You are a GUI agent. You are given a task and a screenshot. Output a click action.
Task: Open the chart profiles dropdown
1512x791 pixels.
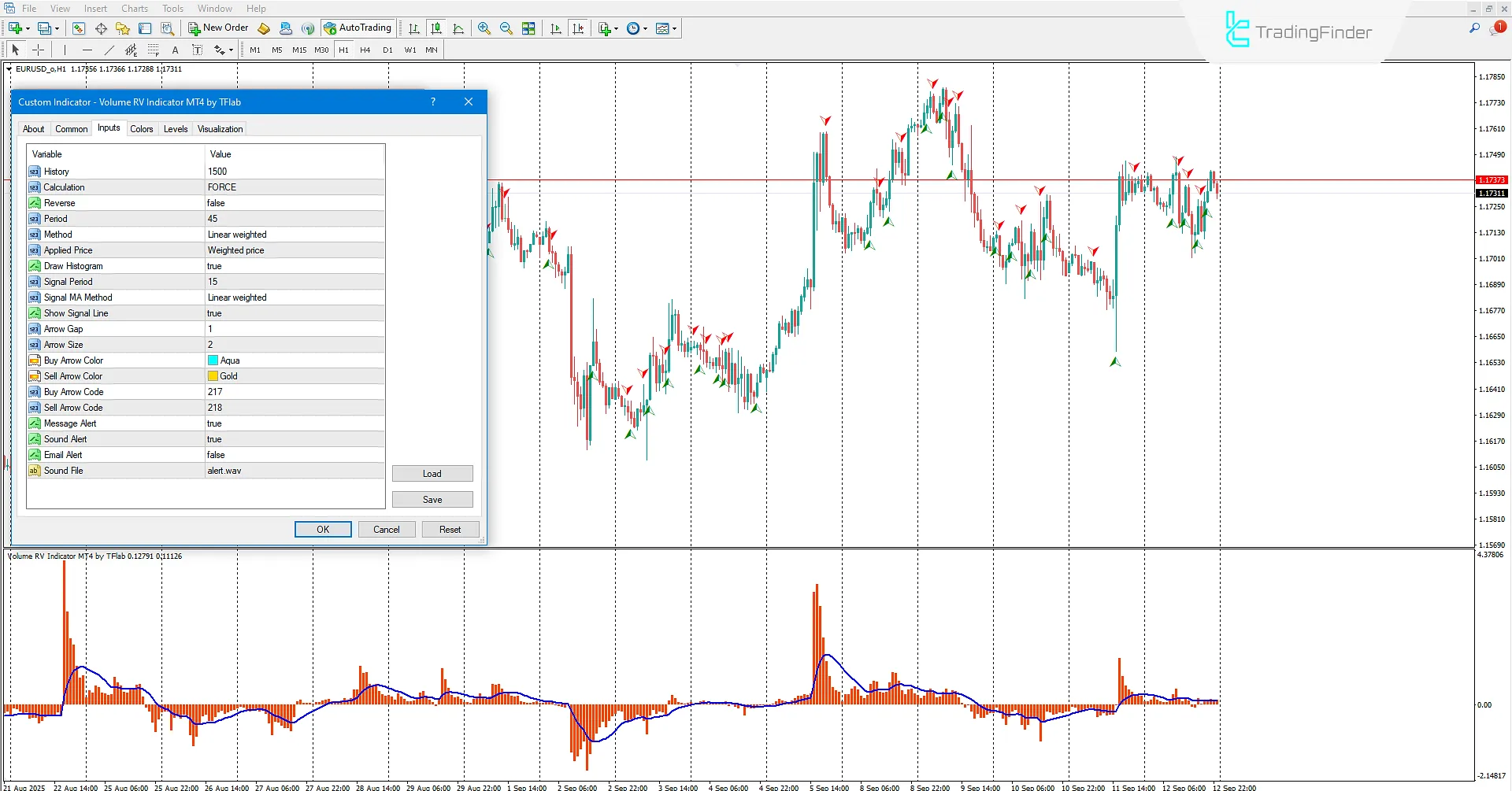click(57, 28)
